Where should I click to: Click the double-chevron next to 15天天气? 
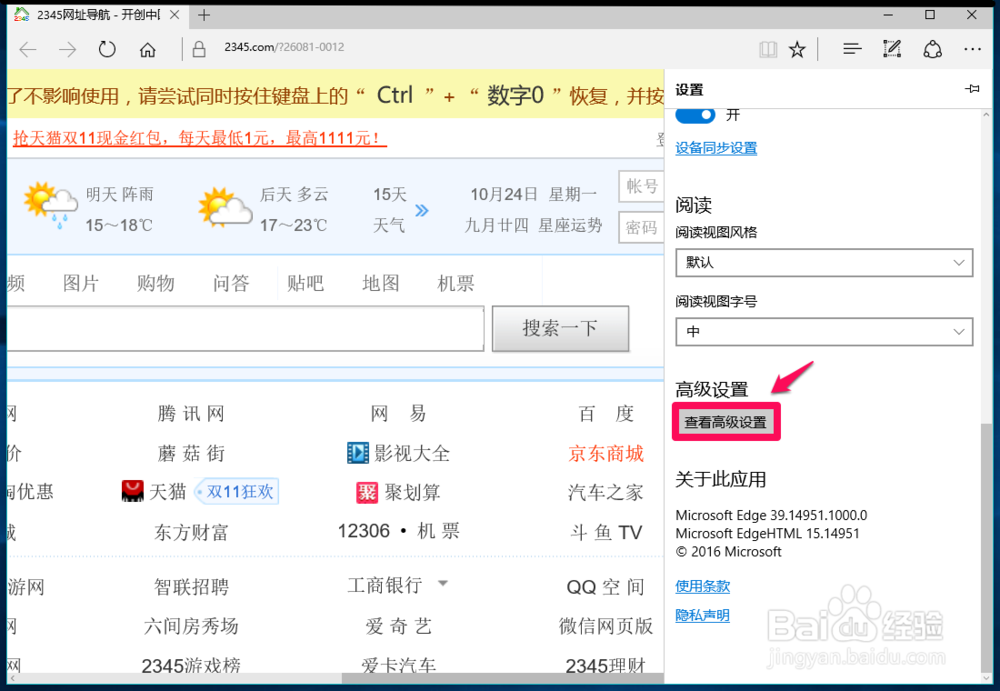tap(422, 211)
